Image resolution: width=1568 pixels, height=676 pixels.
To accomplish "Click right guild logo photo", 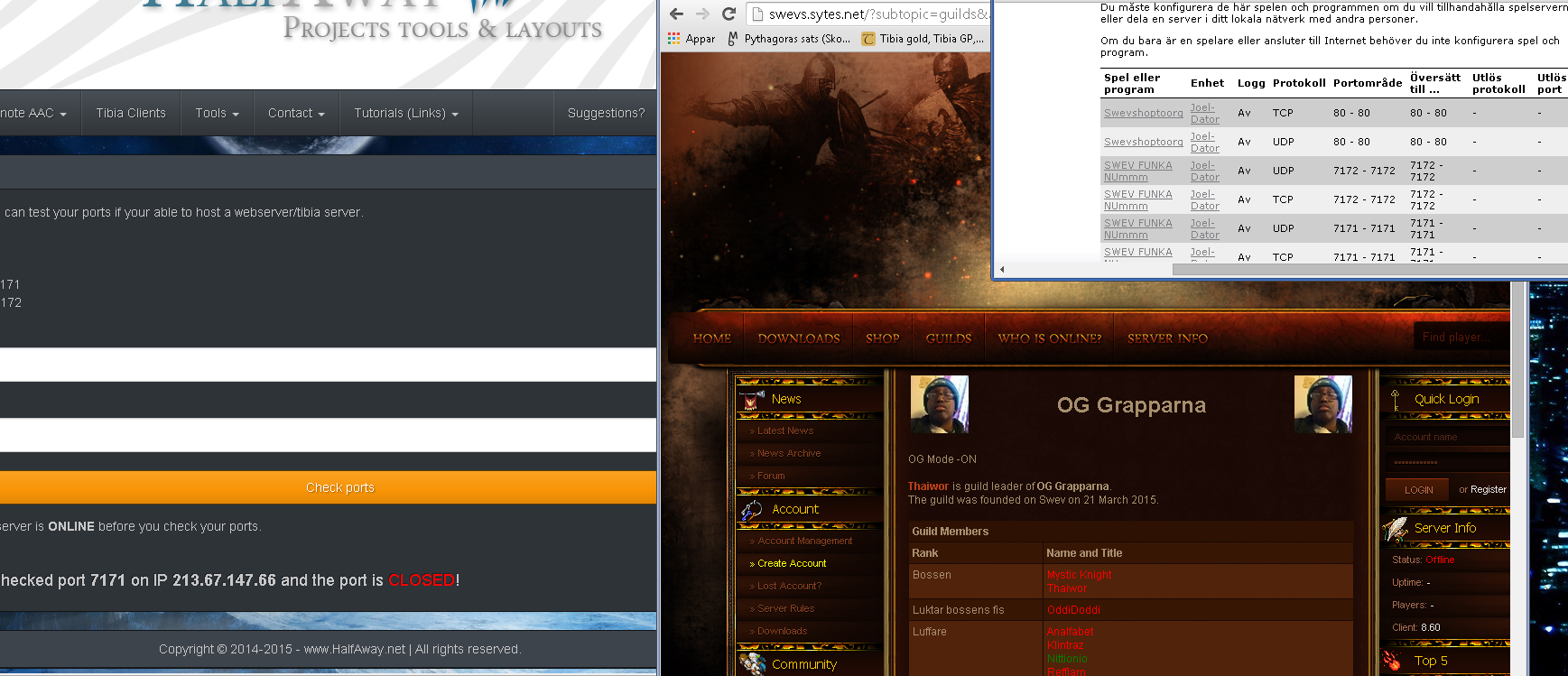I will click(x=1322, y=404).
